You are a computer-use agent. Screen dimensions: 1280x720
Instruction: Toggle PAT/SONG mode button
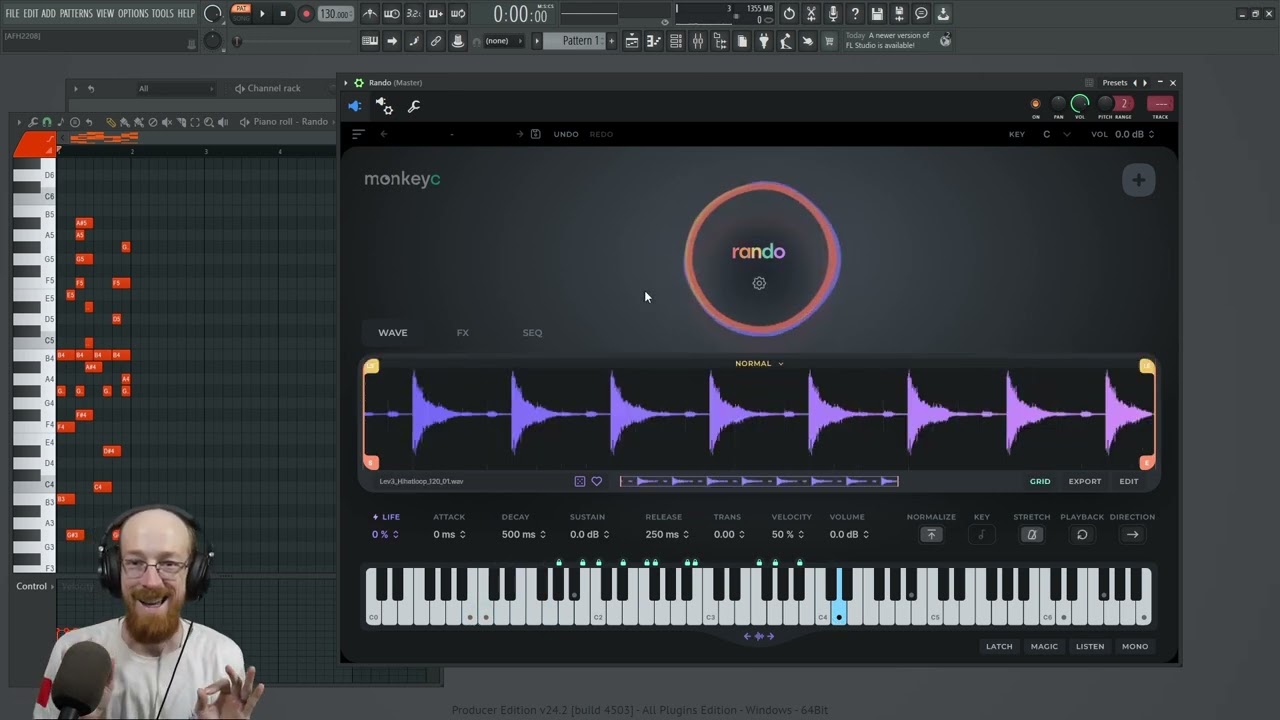click(241, 13)
